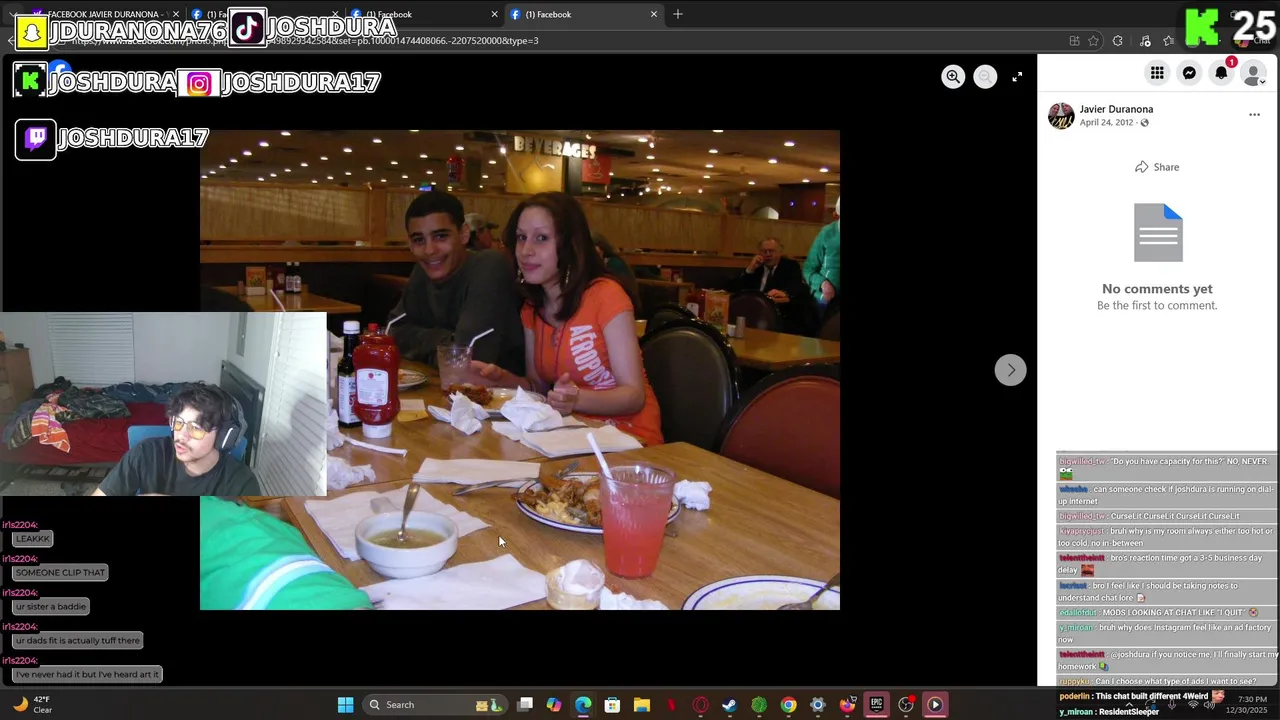The image size is (1280, 720).
Task: Open post options three-dot menu
Action: click(1254, 115)
